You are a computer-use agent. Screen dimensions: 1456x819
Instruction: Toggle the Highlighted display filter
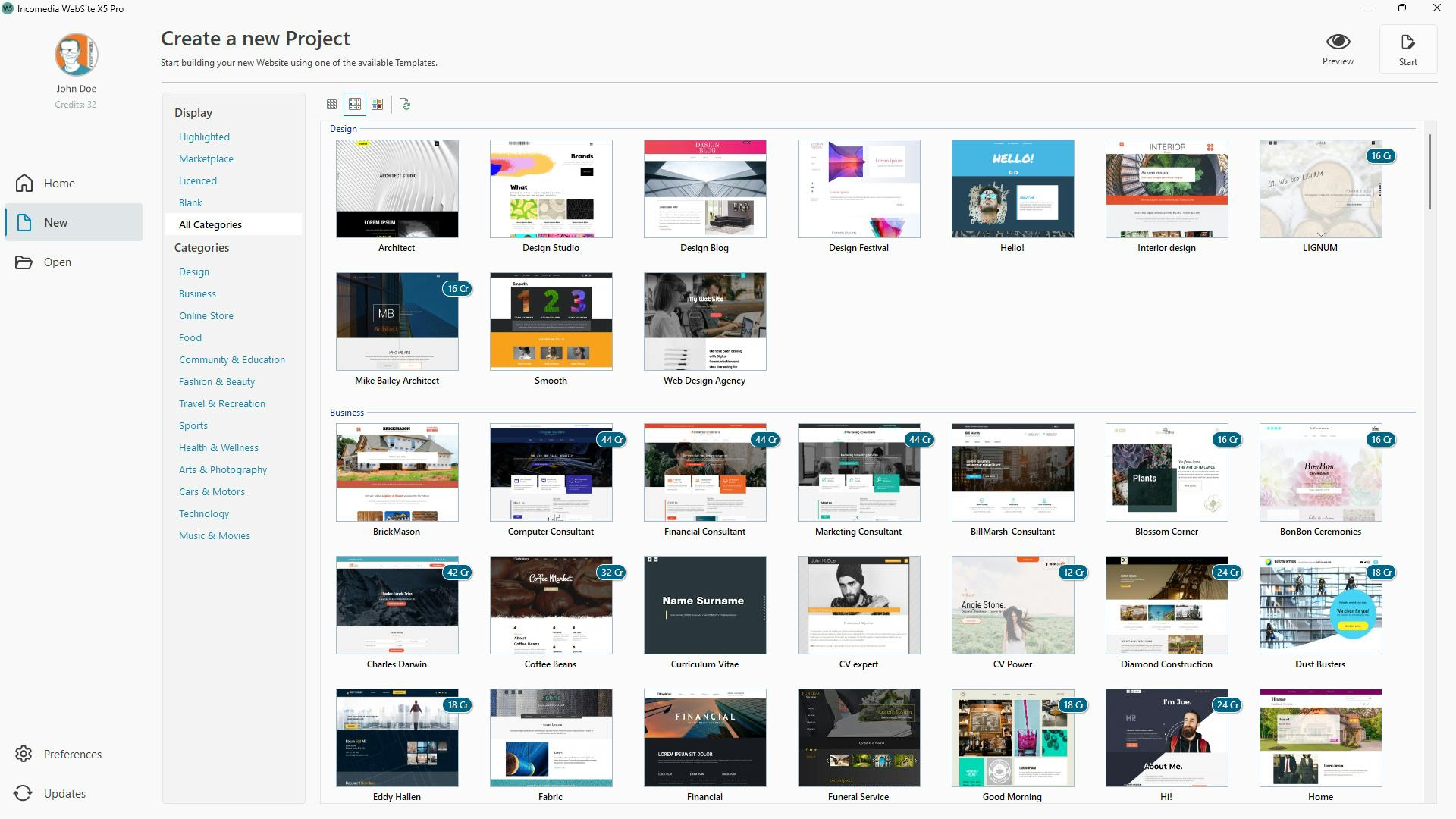204,136
